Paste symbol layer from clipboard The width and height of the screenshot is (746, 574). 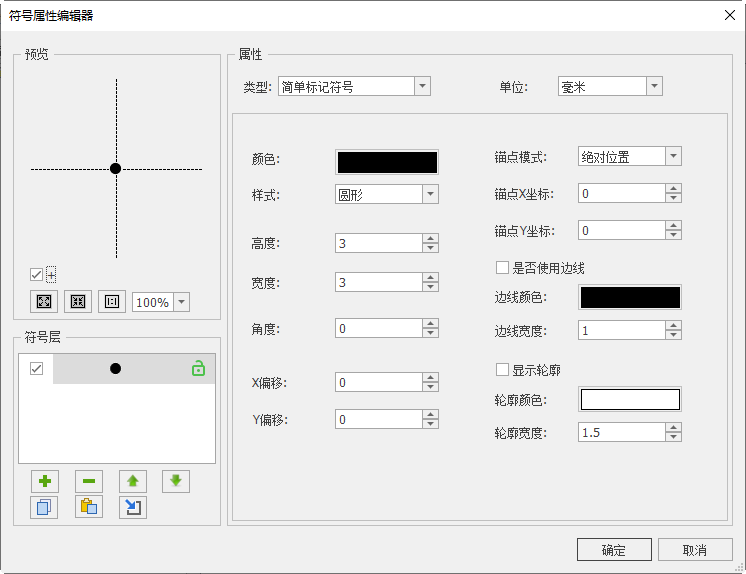tap(88, 507)
